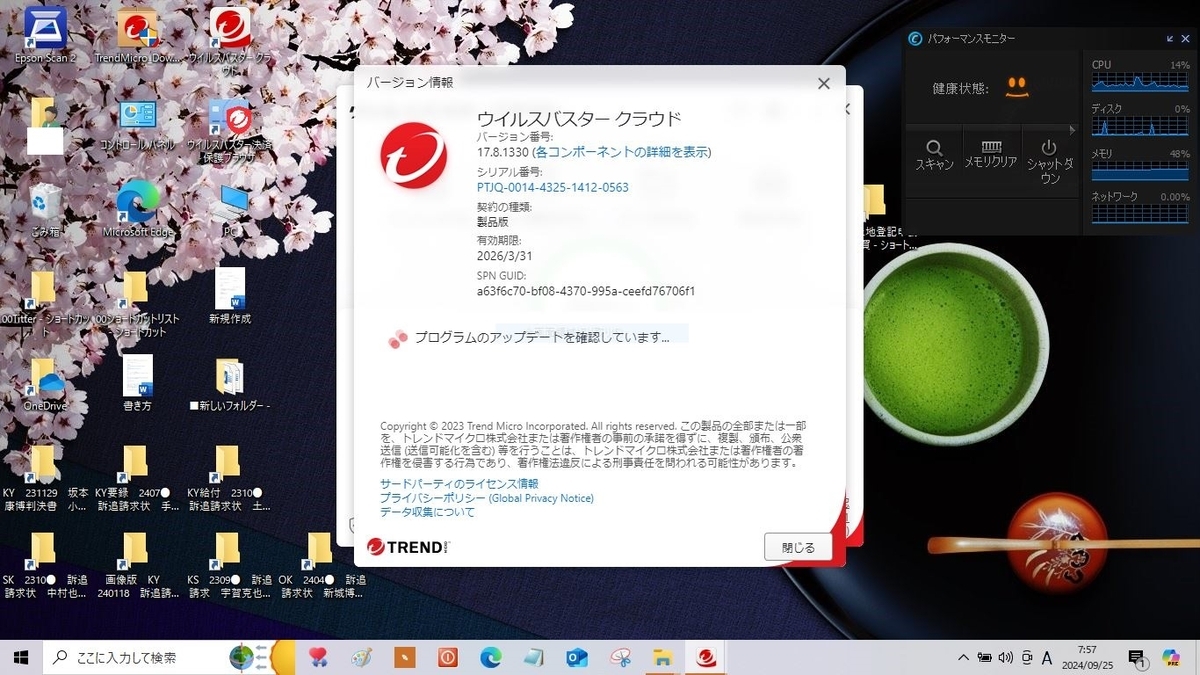Click the IME input mode A indicator
Image resolution: width=1200 pixels, height=675 pixels.
point(1047,657)
